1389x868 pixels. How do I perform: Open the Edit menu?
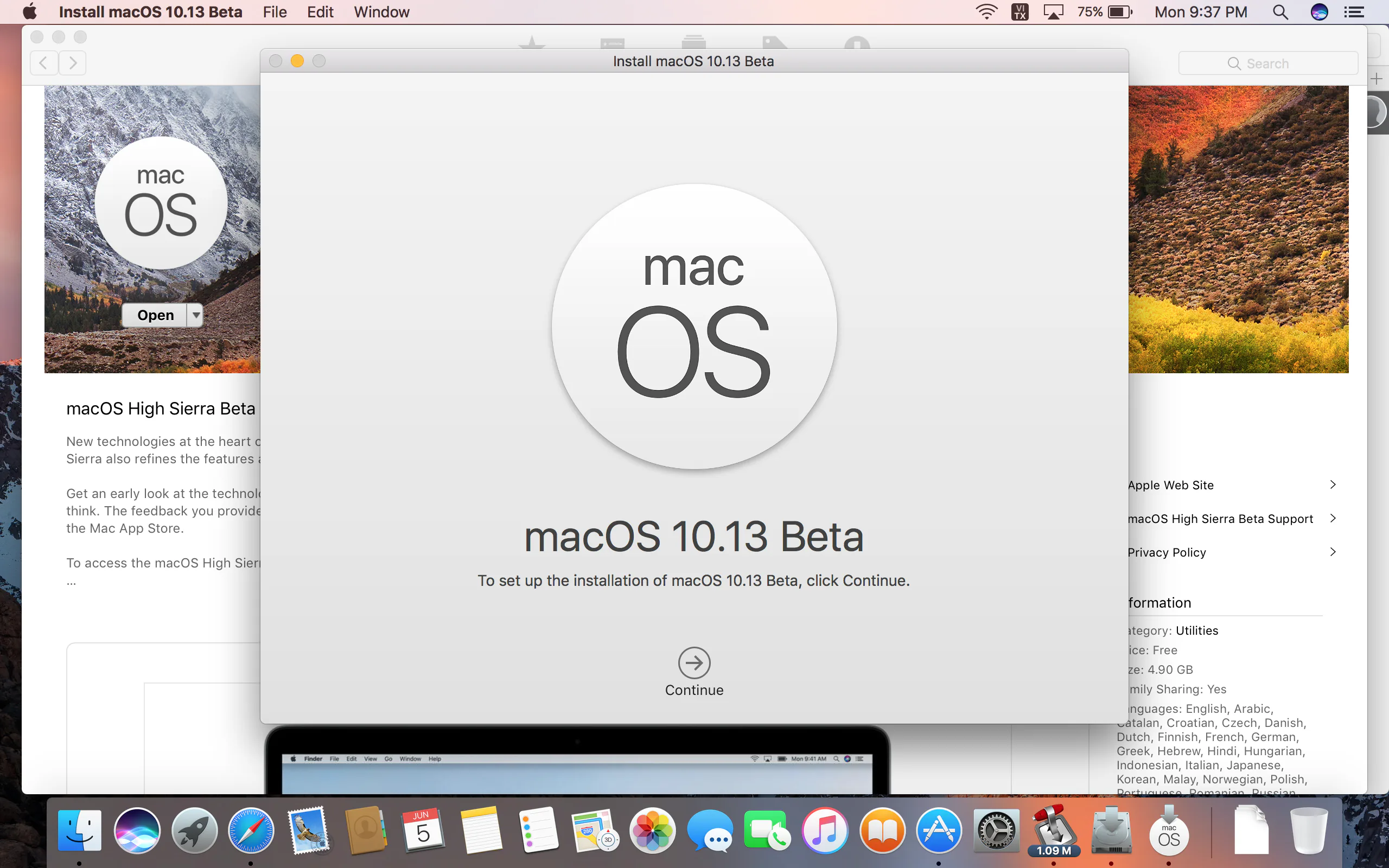pos(320,11)
